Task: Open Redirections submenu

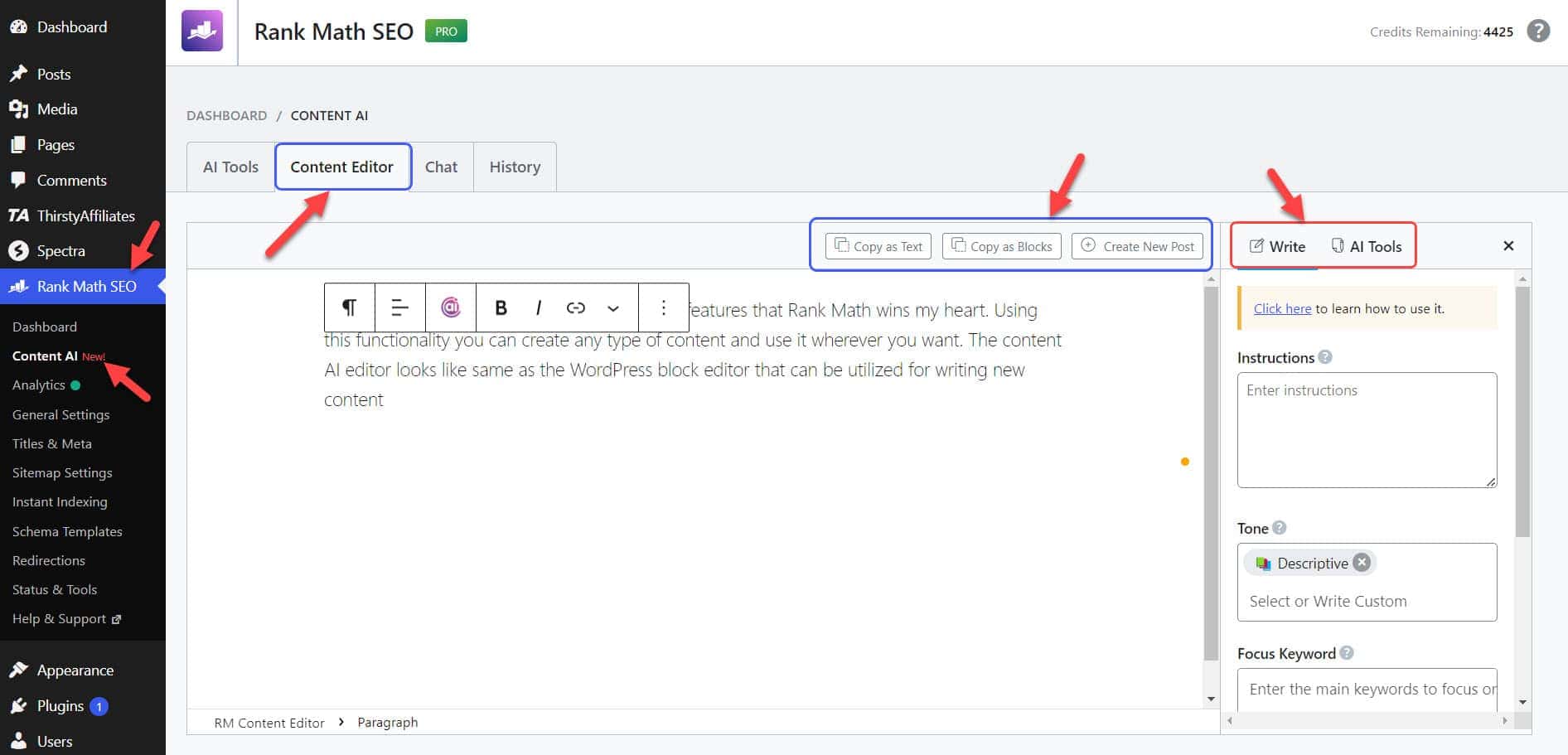Action: point(48,560)
